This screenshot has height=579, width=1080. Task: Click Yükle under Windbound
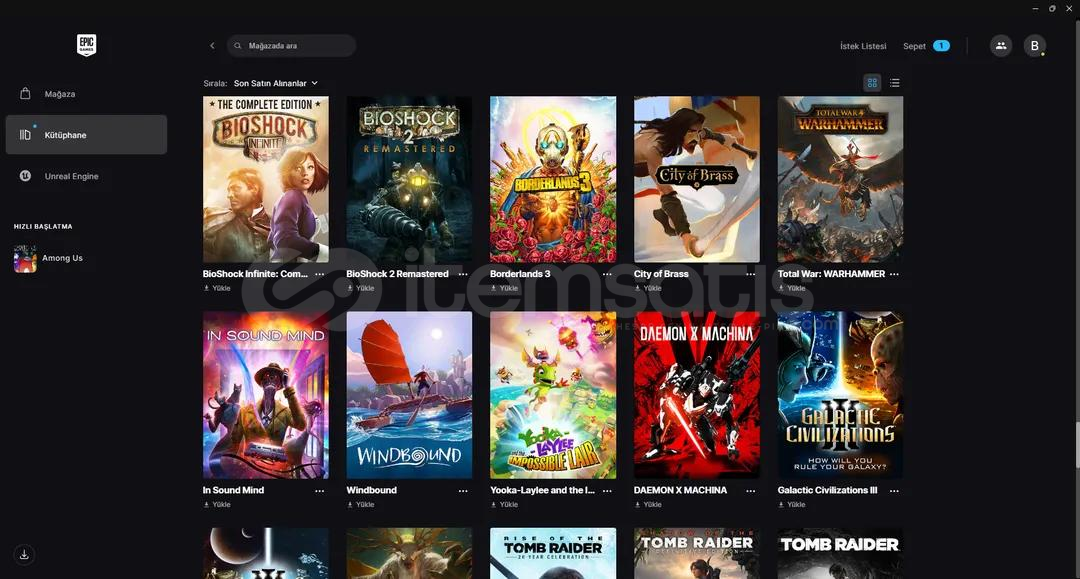coord(360,505)
